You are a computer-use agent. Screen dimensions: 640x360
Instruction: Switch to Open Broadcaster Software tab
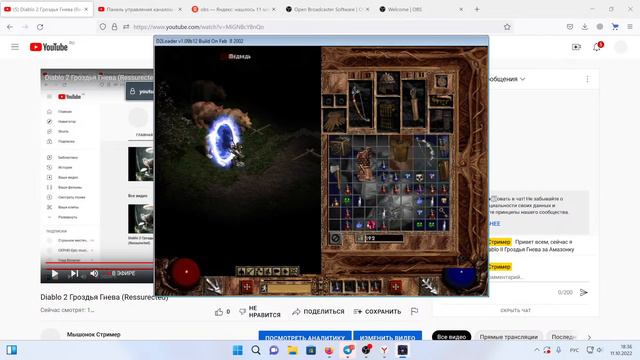click(327, 9)
